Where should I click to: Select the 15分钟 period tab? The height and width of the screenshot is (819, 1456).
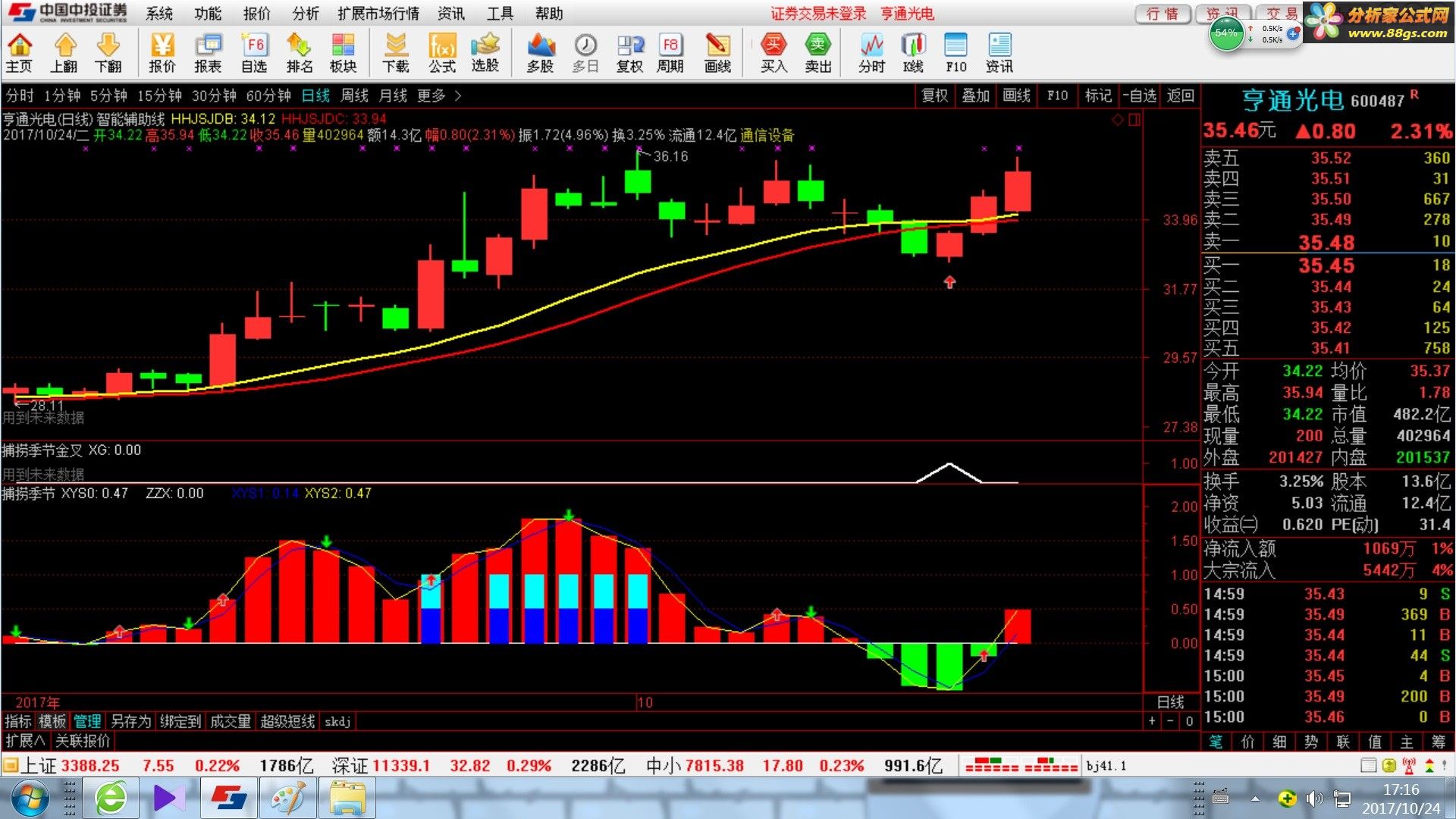pos(159,96)
